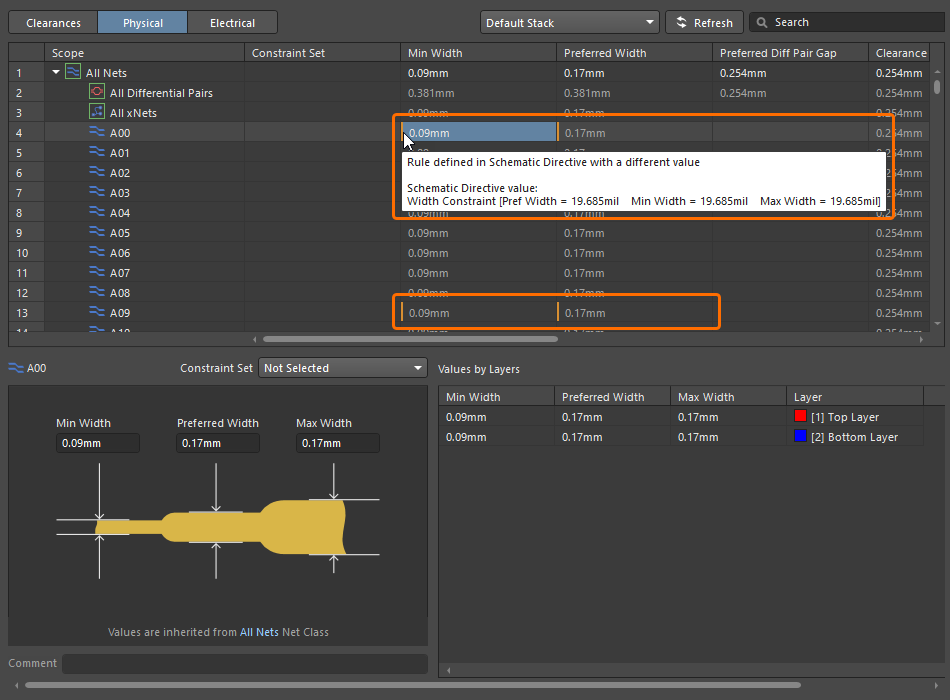The height and width of the screenshot is (700, 950).
Task: Click the Max Width header in Values by Layers
Action: pyautogui.click(x=728, y=396)
